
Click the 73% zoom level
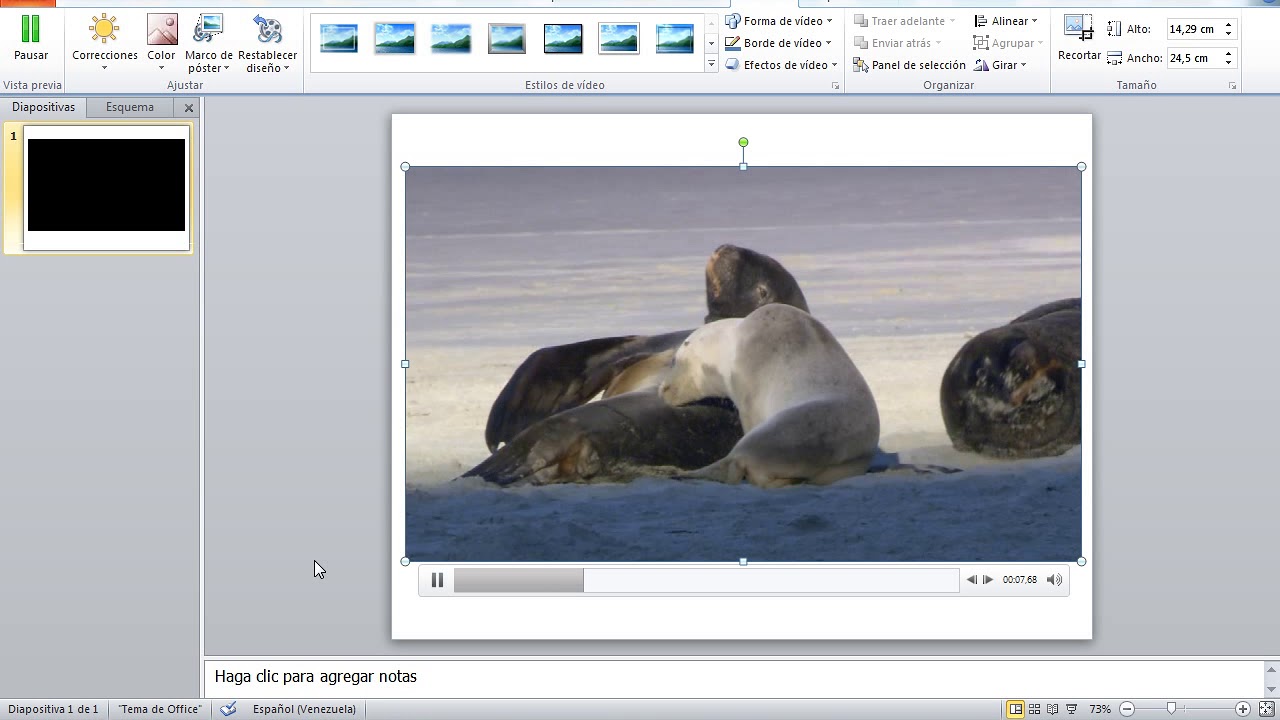tap(1100, 709)
